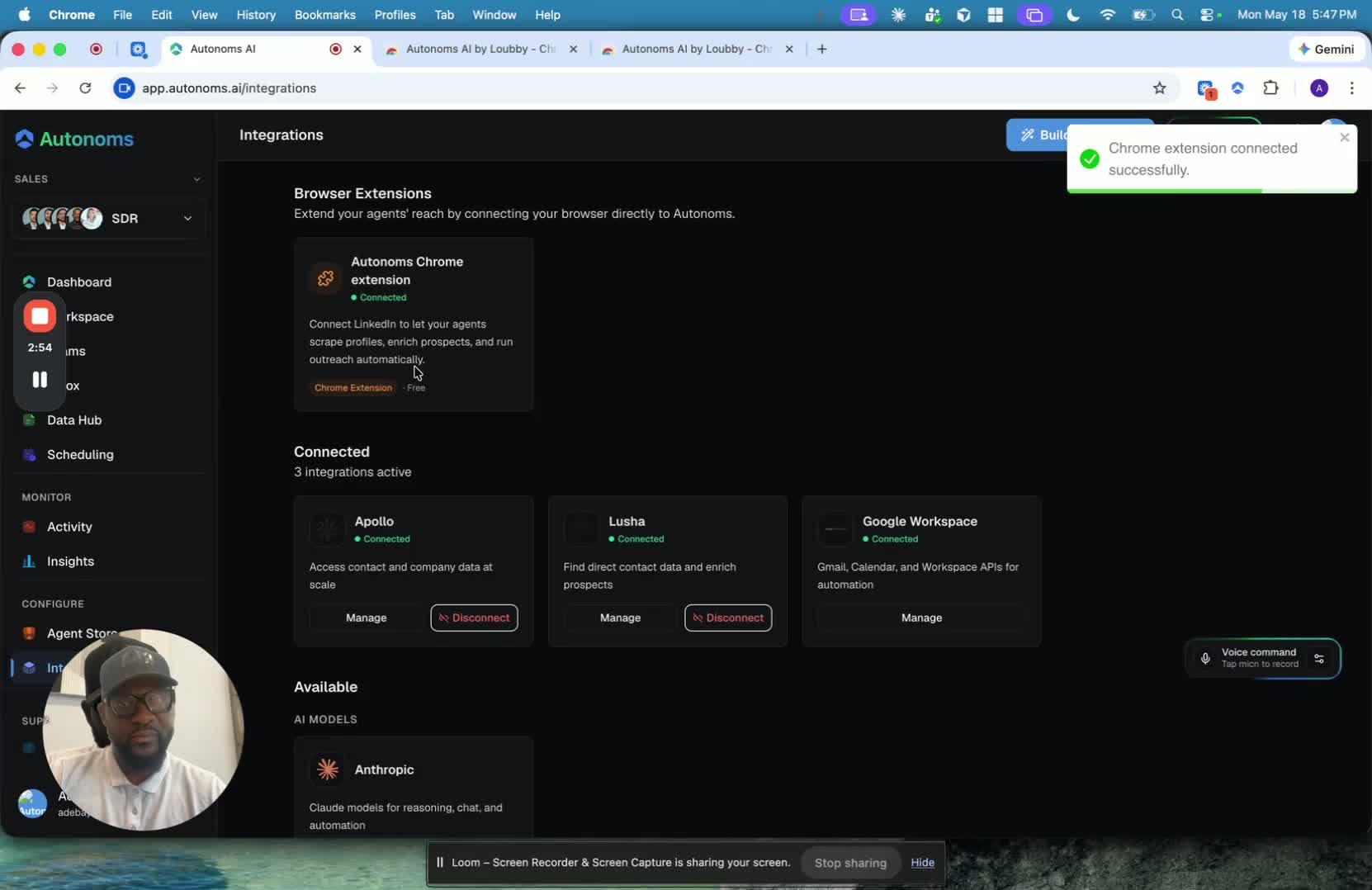Click the Hide link in the Loom bar
This screenshot has height=890, width=1372.
[x=922, y=863]
